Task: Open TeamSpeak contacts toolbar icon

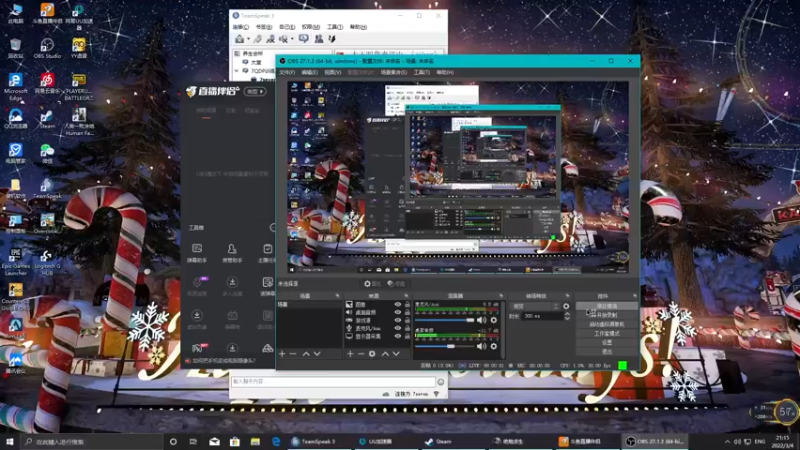Action: pyautogui.click(x=318, y=39)
